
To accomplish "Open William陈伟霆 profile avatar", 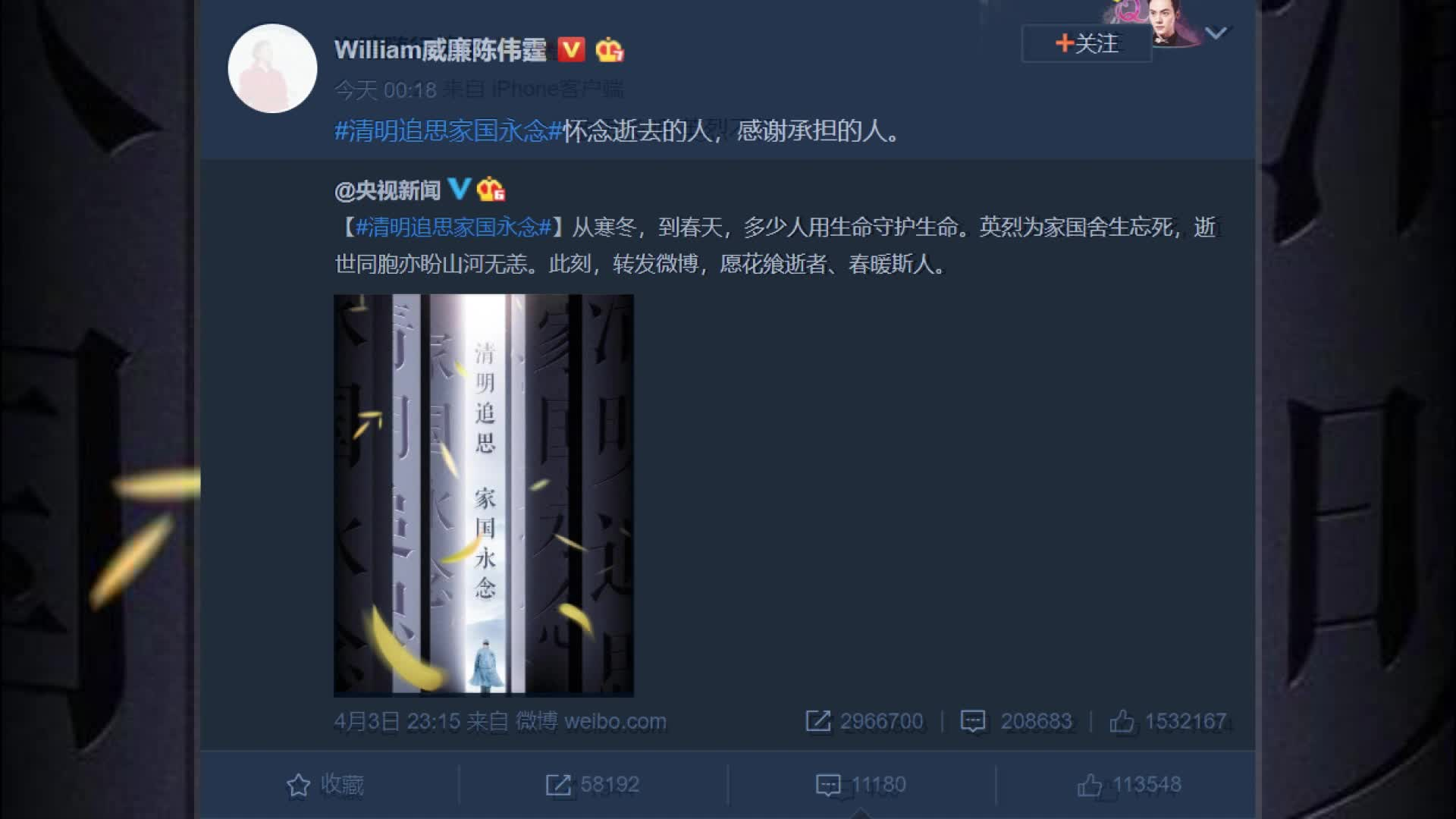I will [x=272, y=68].
